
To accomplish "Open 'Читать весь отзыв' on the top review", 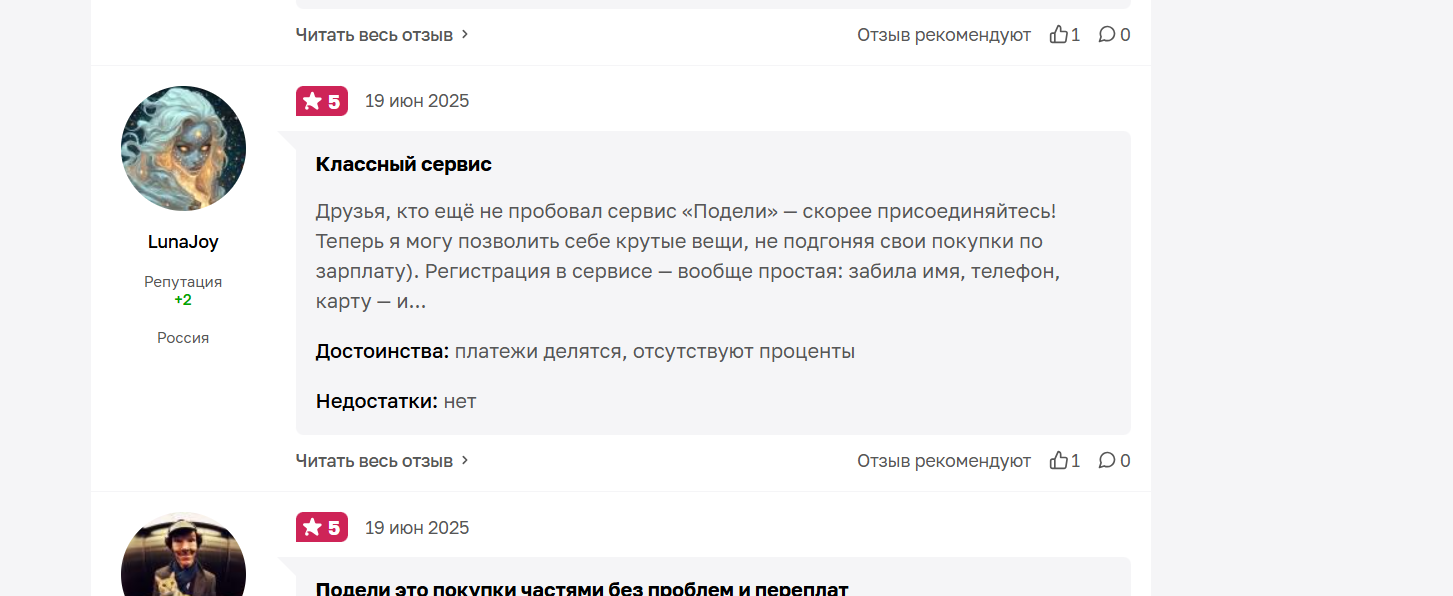I will [x=382, y=35].
